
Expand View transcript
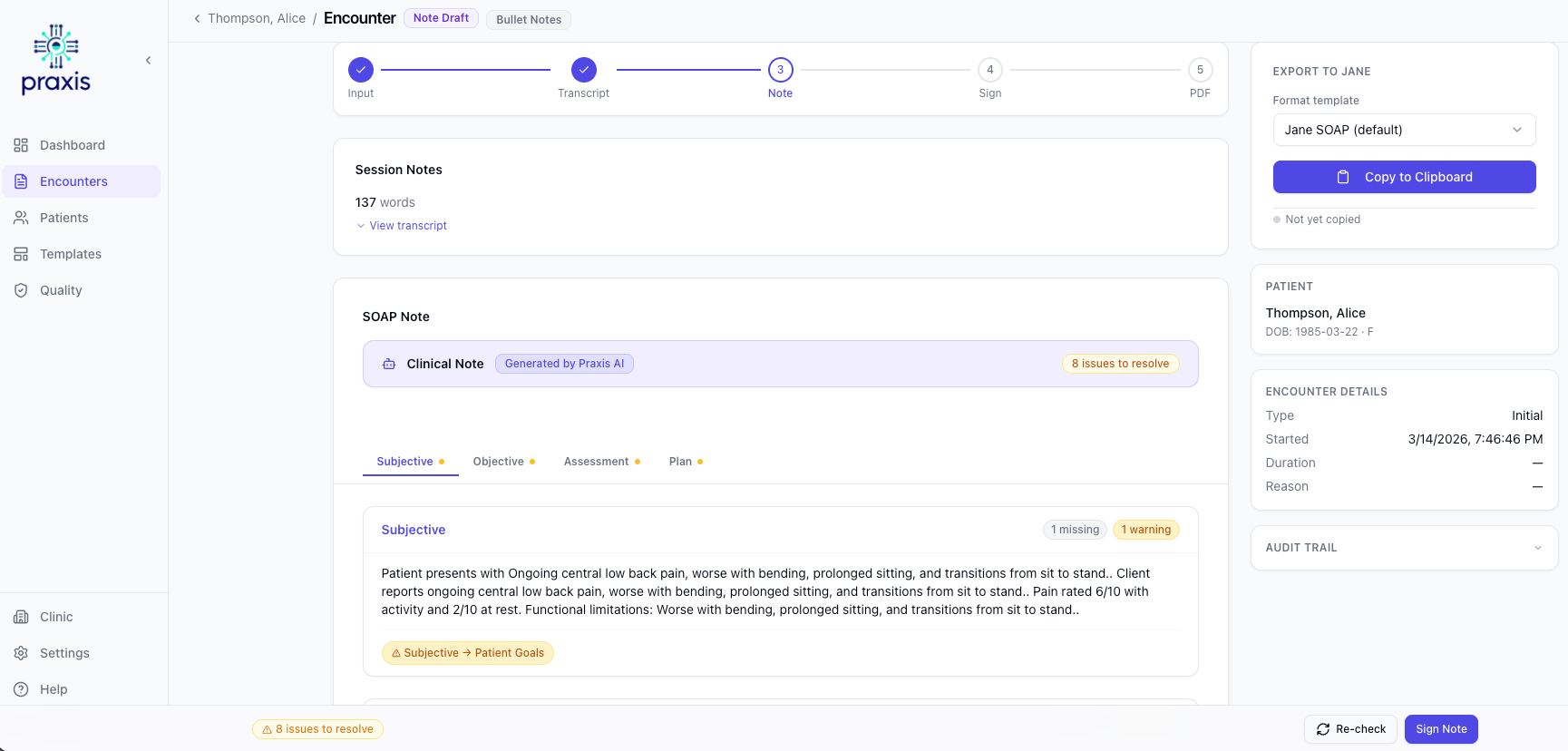click(x=407, y=226)
